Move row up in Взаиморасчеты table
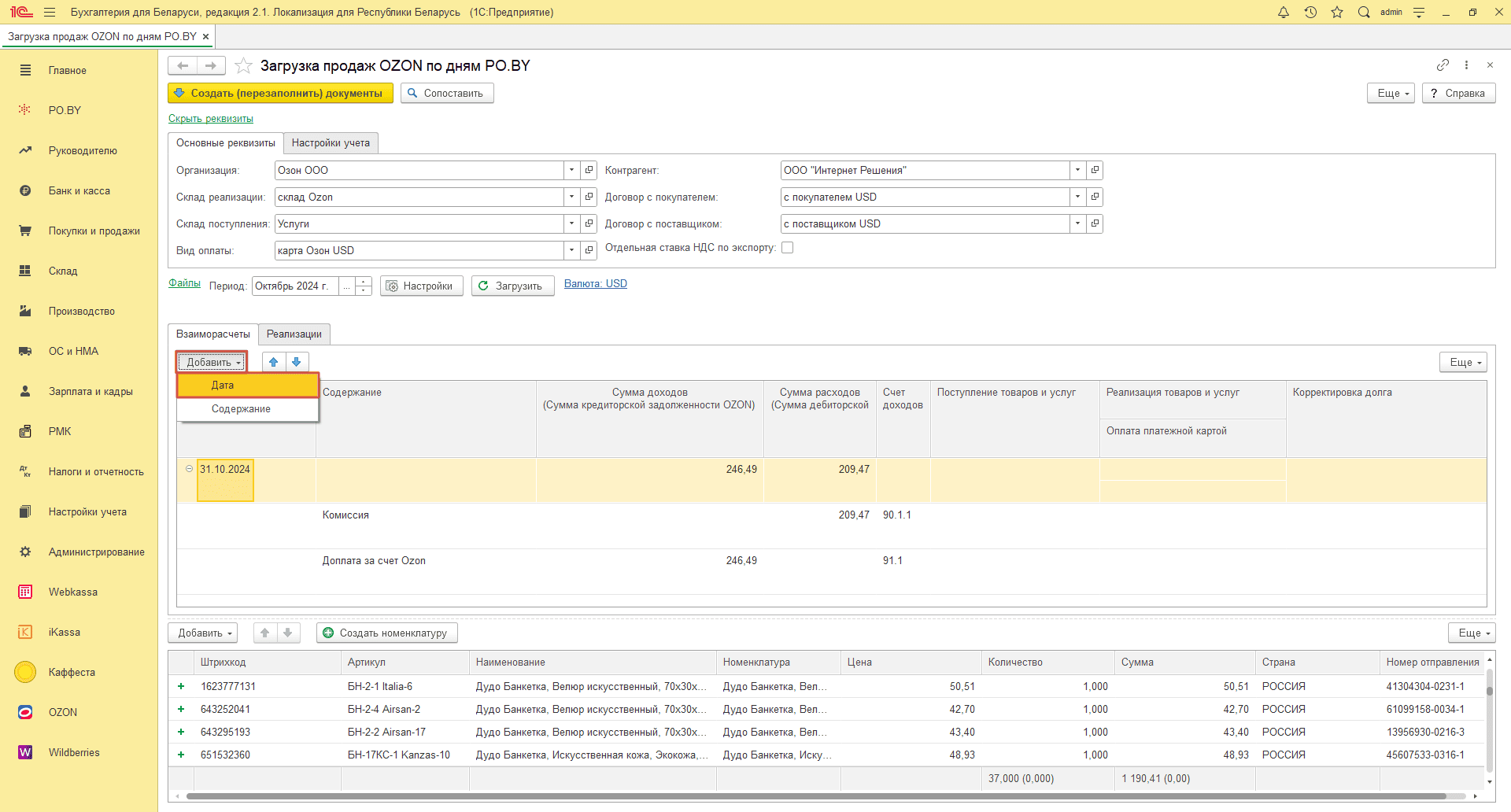Screen dimensions: 1511x812 (274, 362)
